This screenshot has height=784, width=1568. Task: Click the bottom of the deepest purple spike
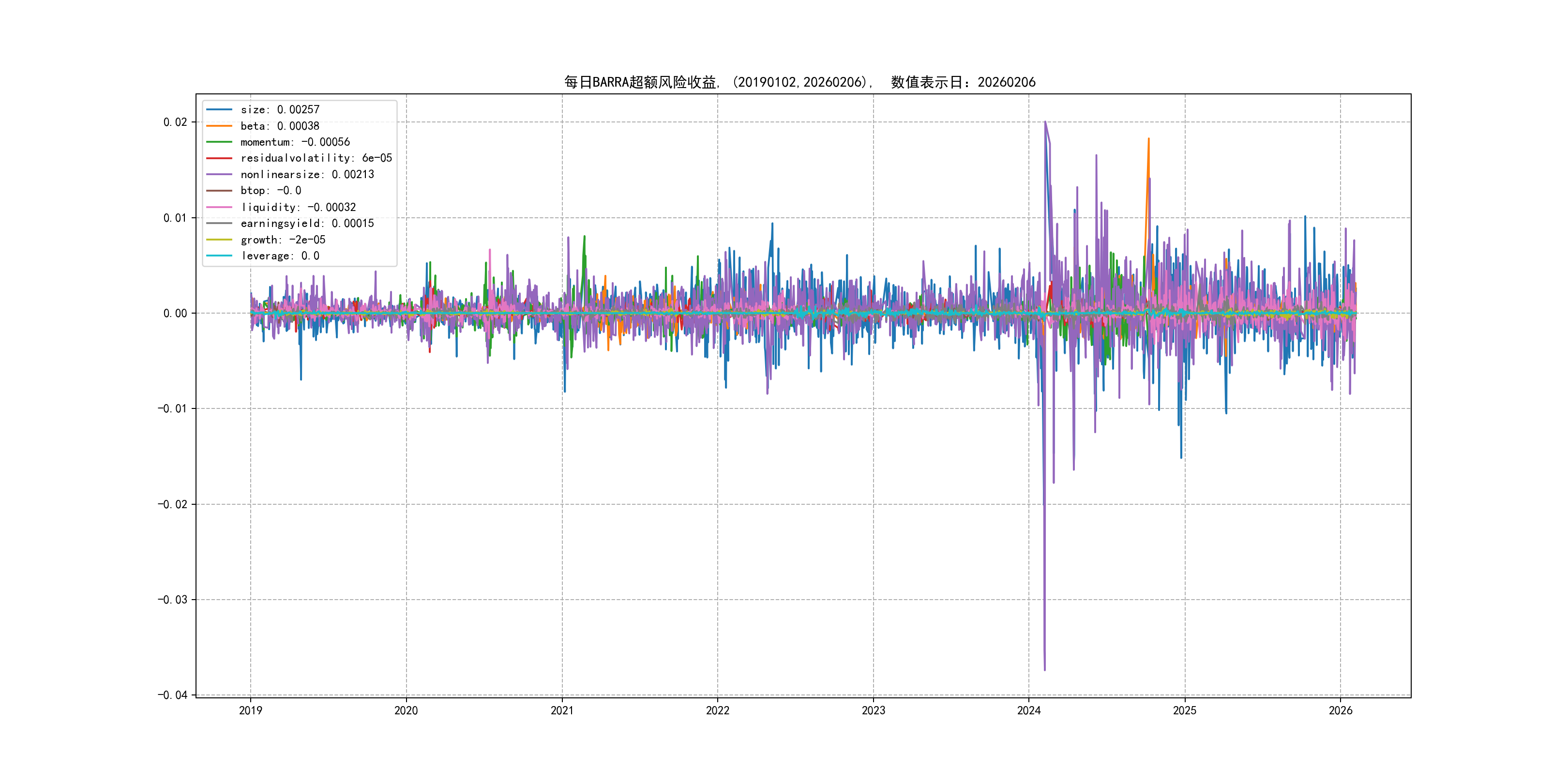(1044, 670)
